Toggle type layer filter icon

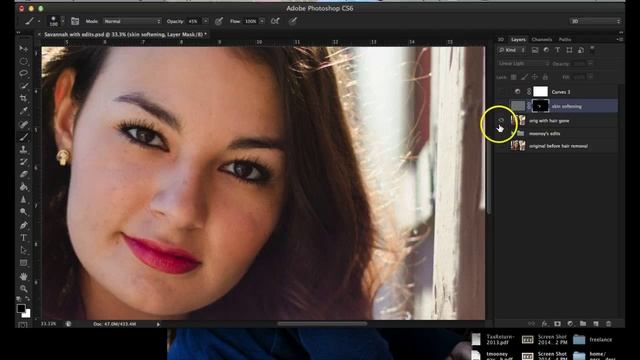coord(558,50)
